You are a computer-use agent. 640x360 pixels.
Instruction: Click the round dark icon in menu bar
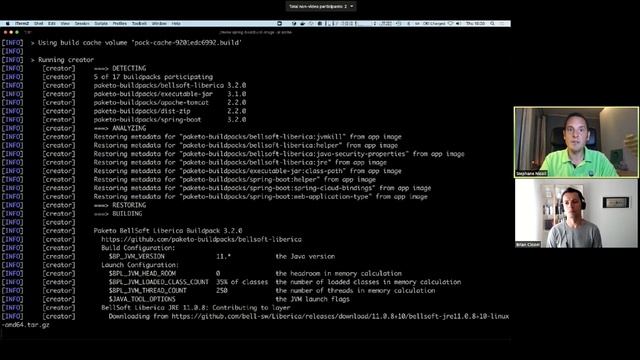click(x=279, y=24)
